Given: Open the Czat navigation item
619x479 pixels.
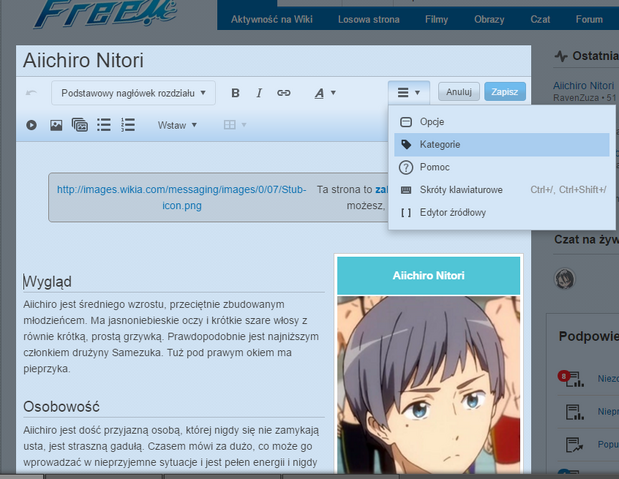Looking at the screenshot, I should (540, 19).
